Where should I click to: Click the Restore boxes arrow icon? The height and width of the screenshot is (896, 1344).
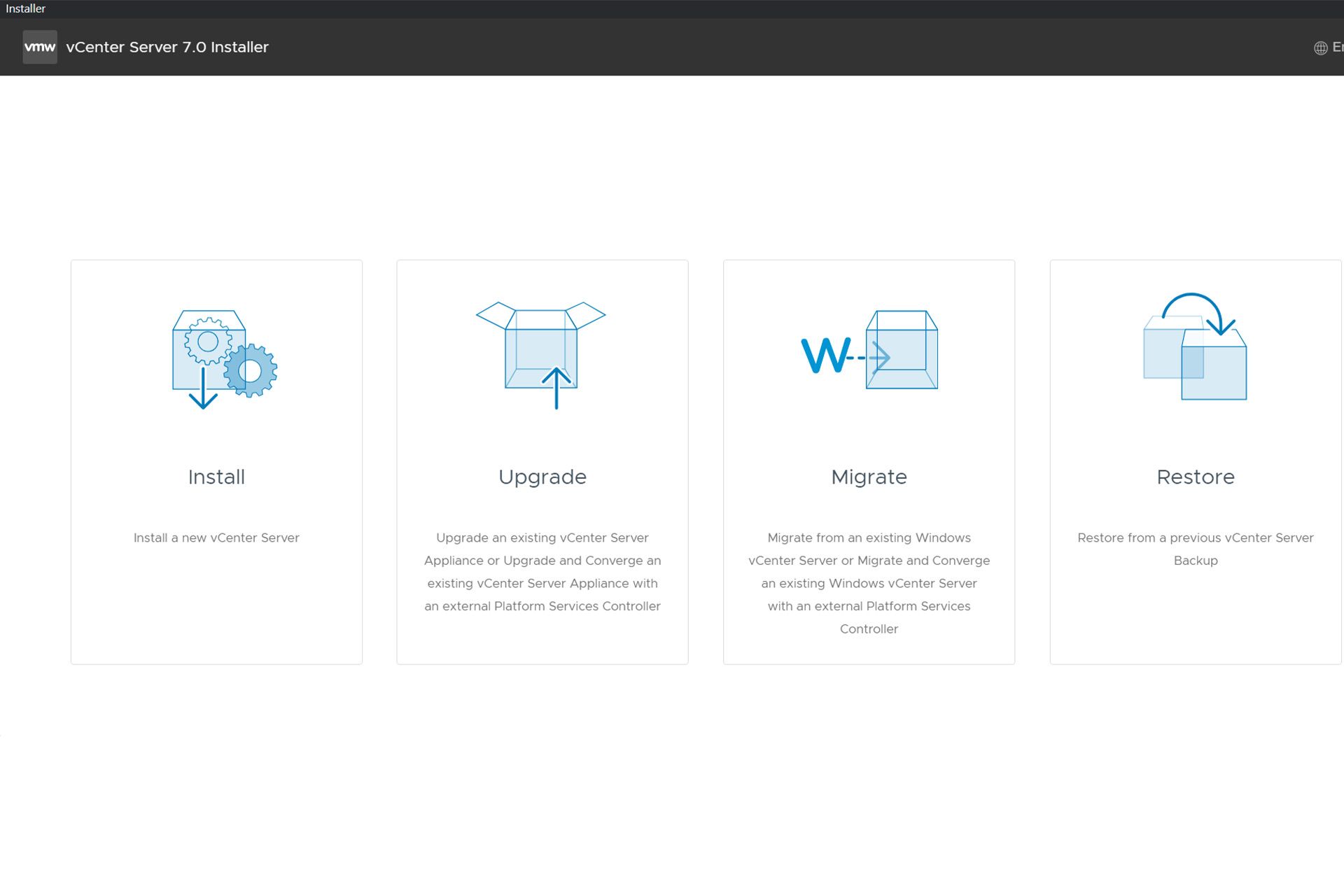(1195, 346)
